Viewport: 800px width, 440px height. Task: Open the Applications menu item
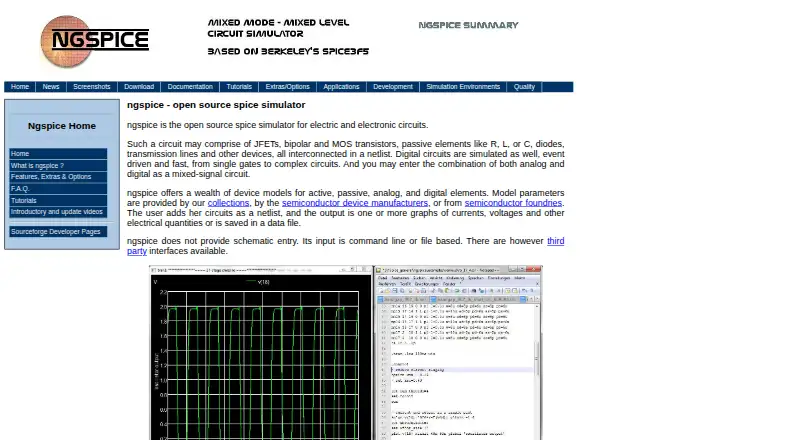pos(341,87)
